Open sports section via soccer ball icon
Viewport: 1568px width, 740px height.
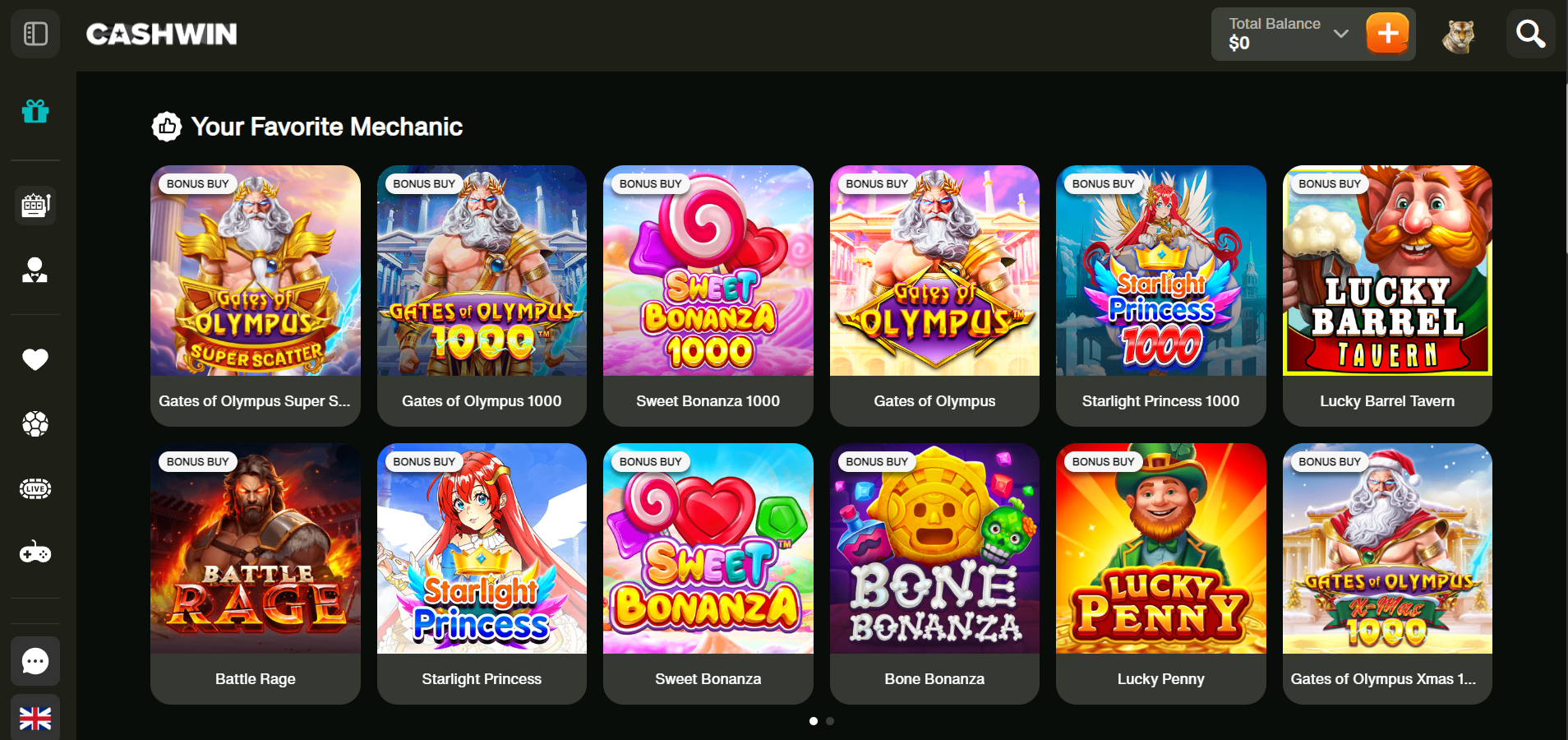click(35, 424)
